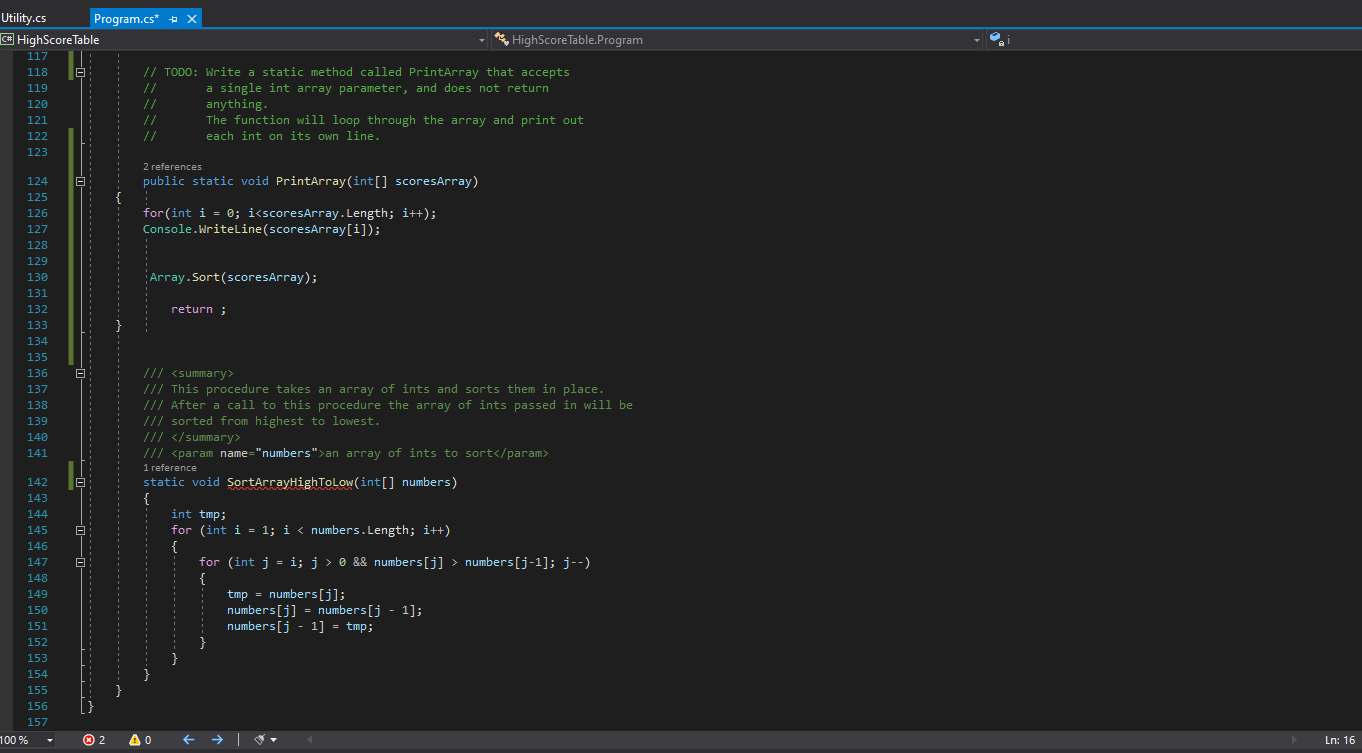Screen dimensions: 1362x753
Task: Open the HighScoreTable project dropdown
Action: click(x=481, y=40)
